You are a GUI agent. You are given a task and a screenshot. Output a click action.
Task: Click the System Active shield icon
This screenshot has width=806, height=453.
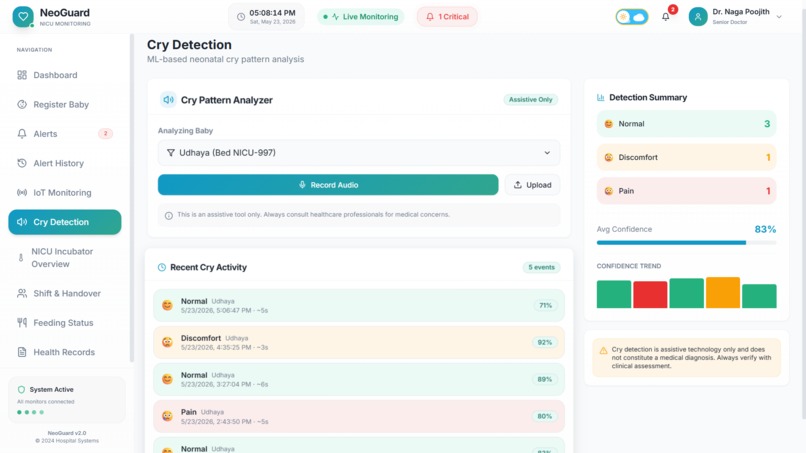pyautogui.click(x=21, y=390)
